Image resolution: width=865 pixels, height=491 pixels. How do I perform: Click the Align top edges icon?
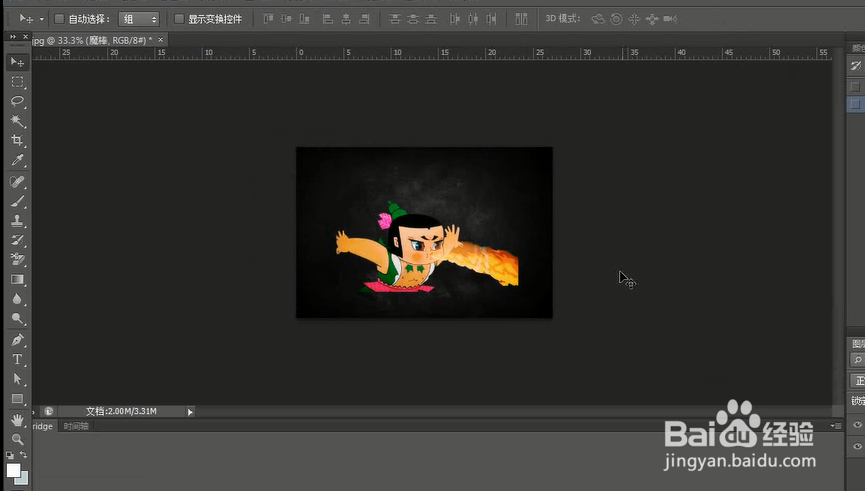[x=268, y=19]
